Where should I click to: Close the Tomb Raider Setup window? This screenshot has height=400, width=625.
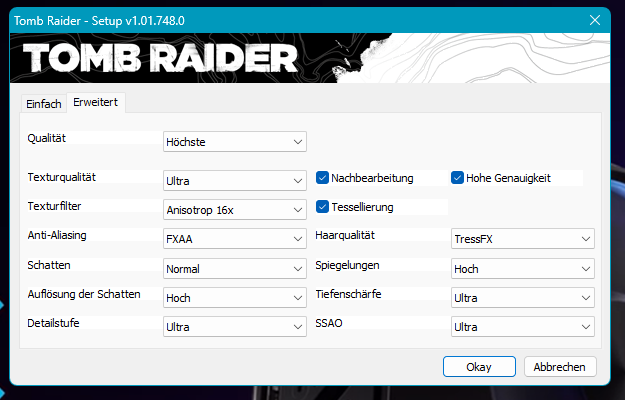pos(595,20)
